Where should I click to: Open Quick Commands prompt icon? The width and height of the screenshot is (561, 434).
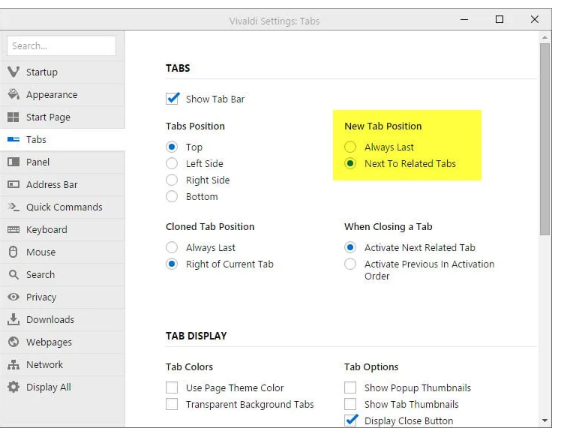pos(14,207)
